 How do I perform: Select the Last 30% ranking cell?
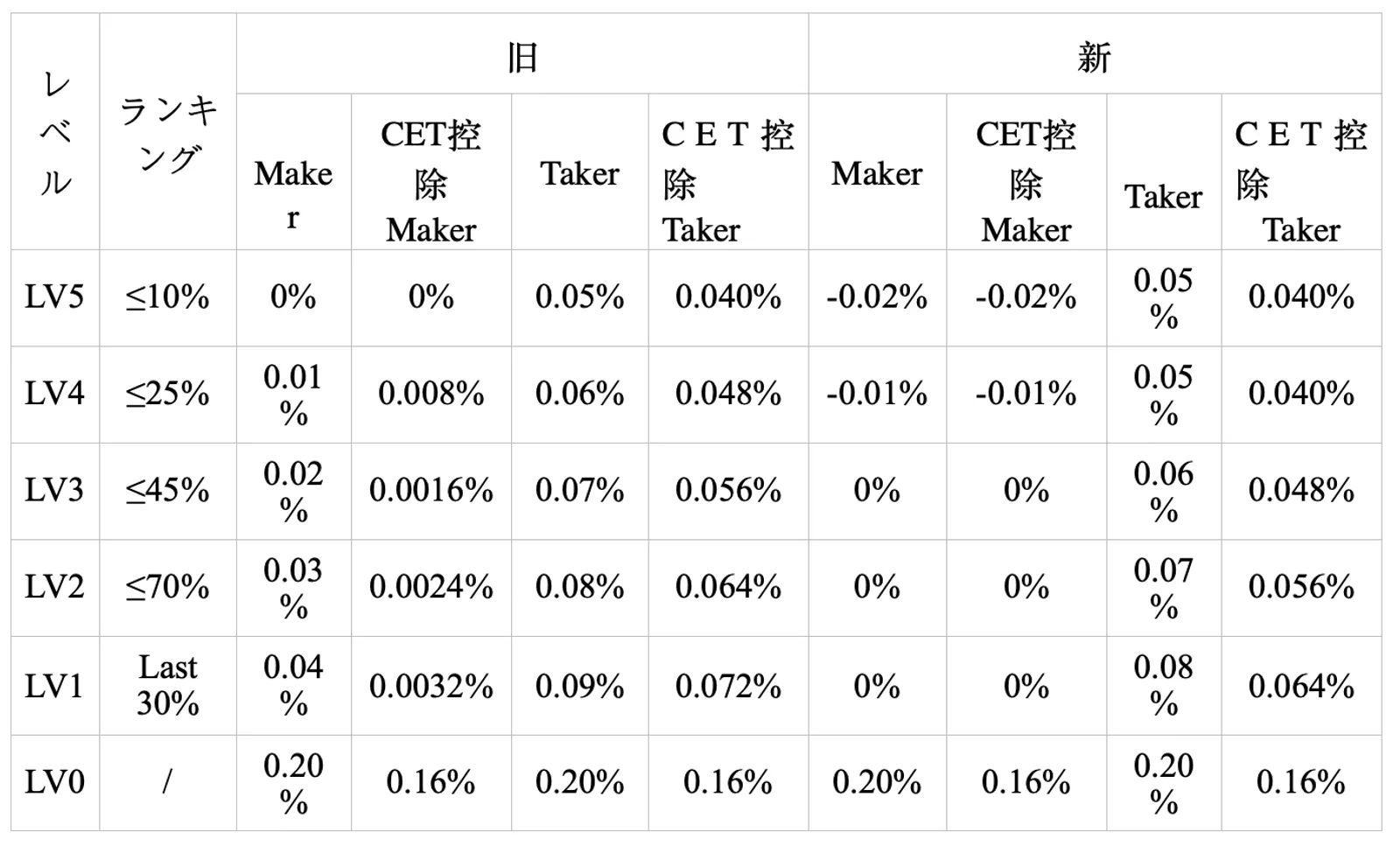pos(168,685)
